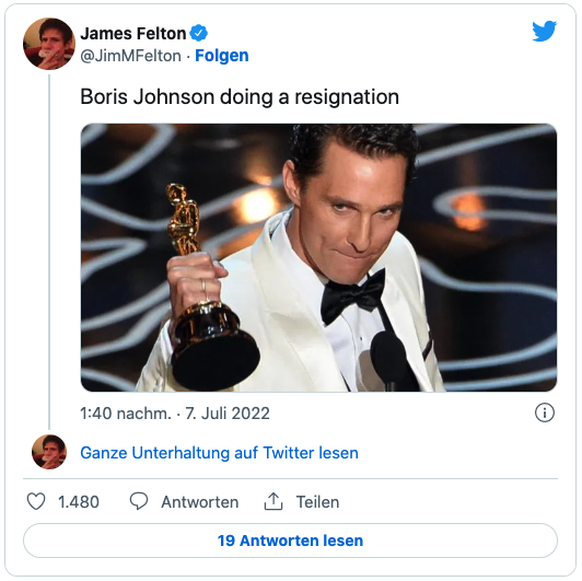Click the Twitter bird logo

pyautogui.click(x=544, y=31)
